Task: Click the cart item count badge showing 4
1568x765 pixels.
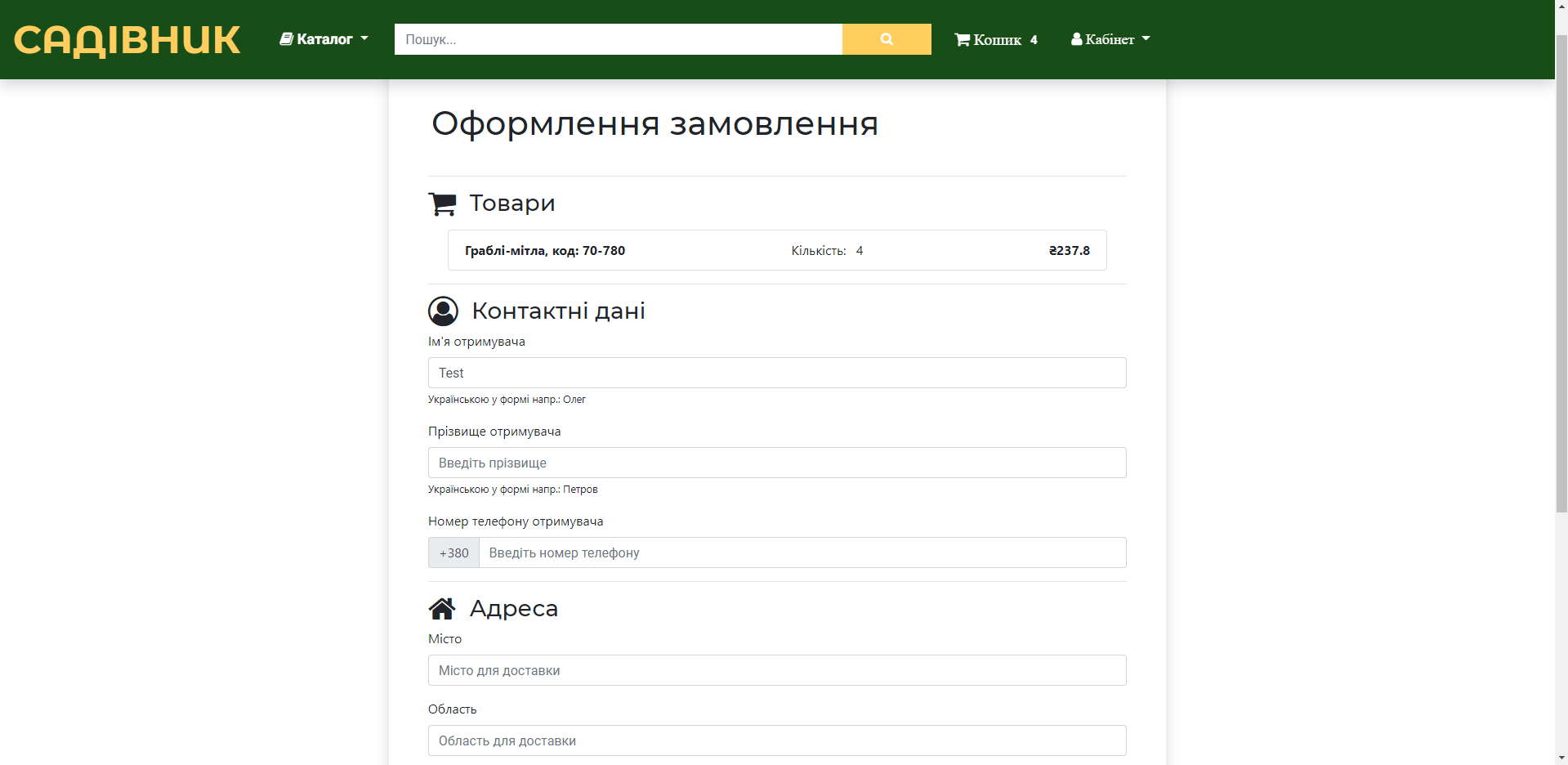Action: 1034,38
